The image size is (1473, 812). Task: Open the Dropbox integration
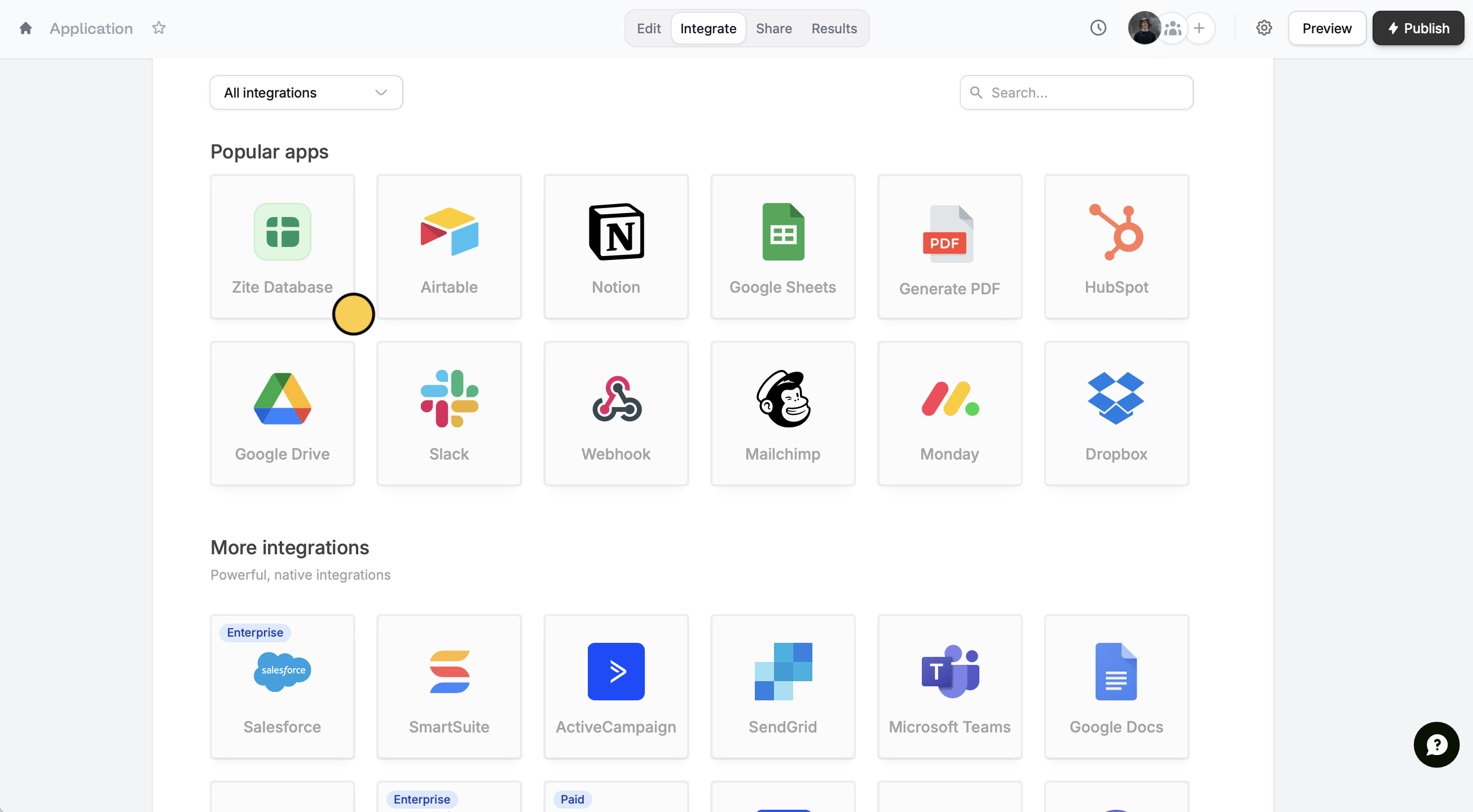(1116, 413)
